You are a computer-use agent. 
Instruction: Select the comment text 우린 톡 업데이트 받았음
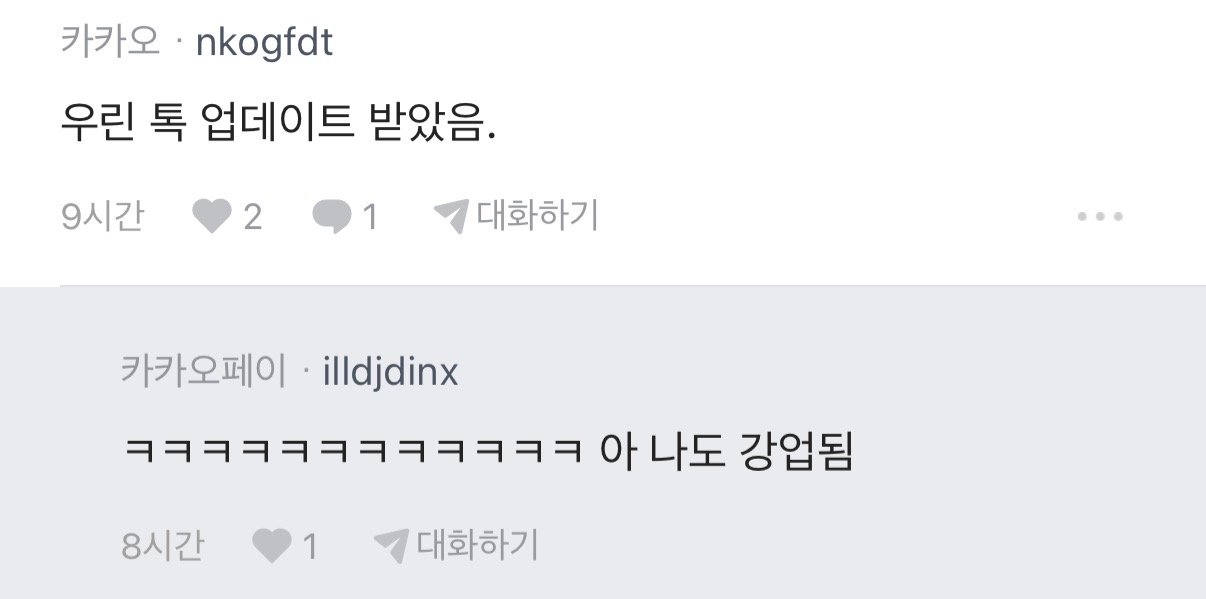point(279,124)
